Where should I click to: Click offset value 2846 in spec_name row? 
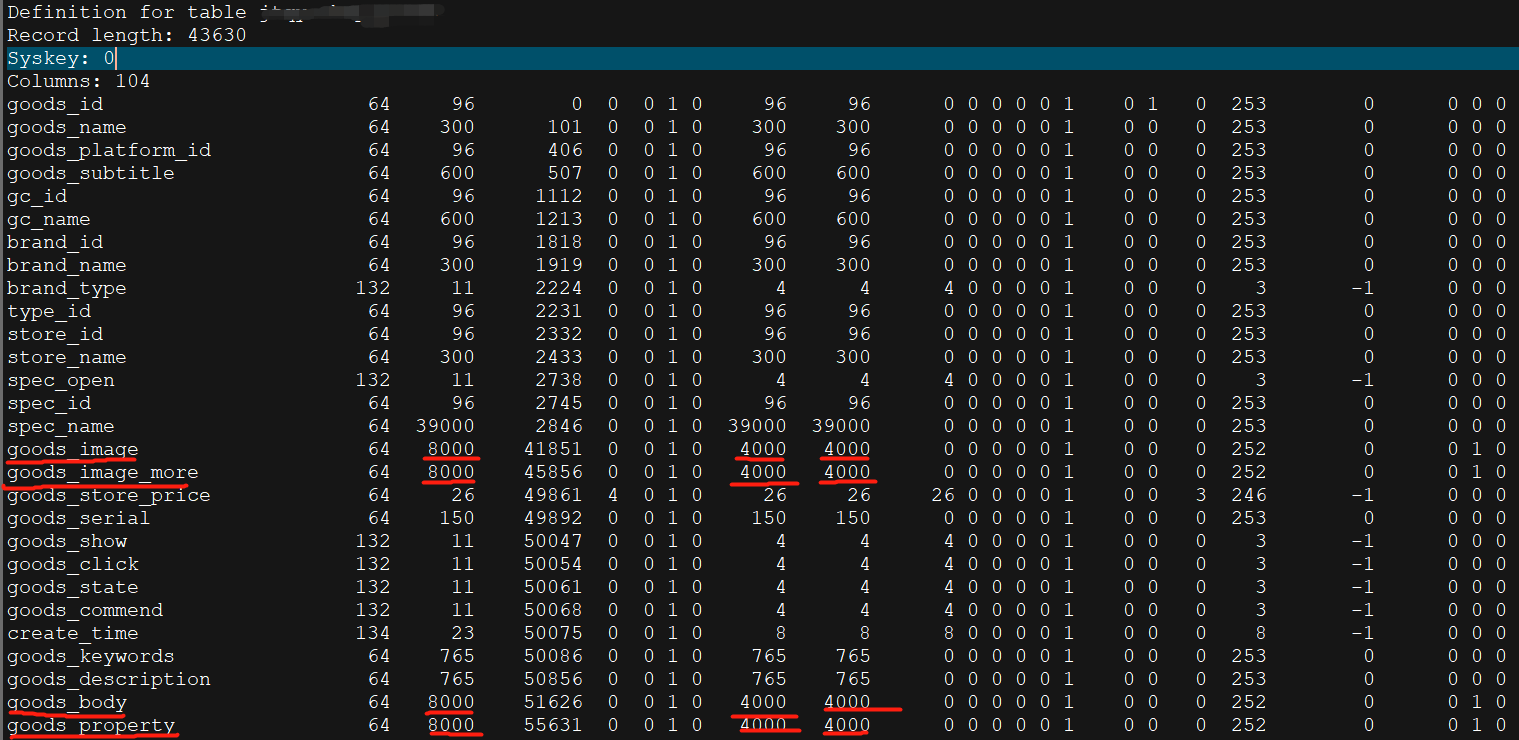click(559, 427)
